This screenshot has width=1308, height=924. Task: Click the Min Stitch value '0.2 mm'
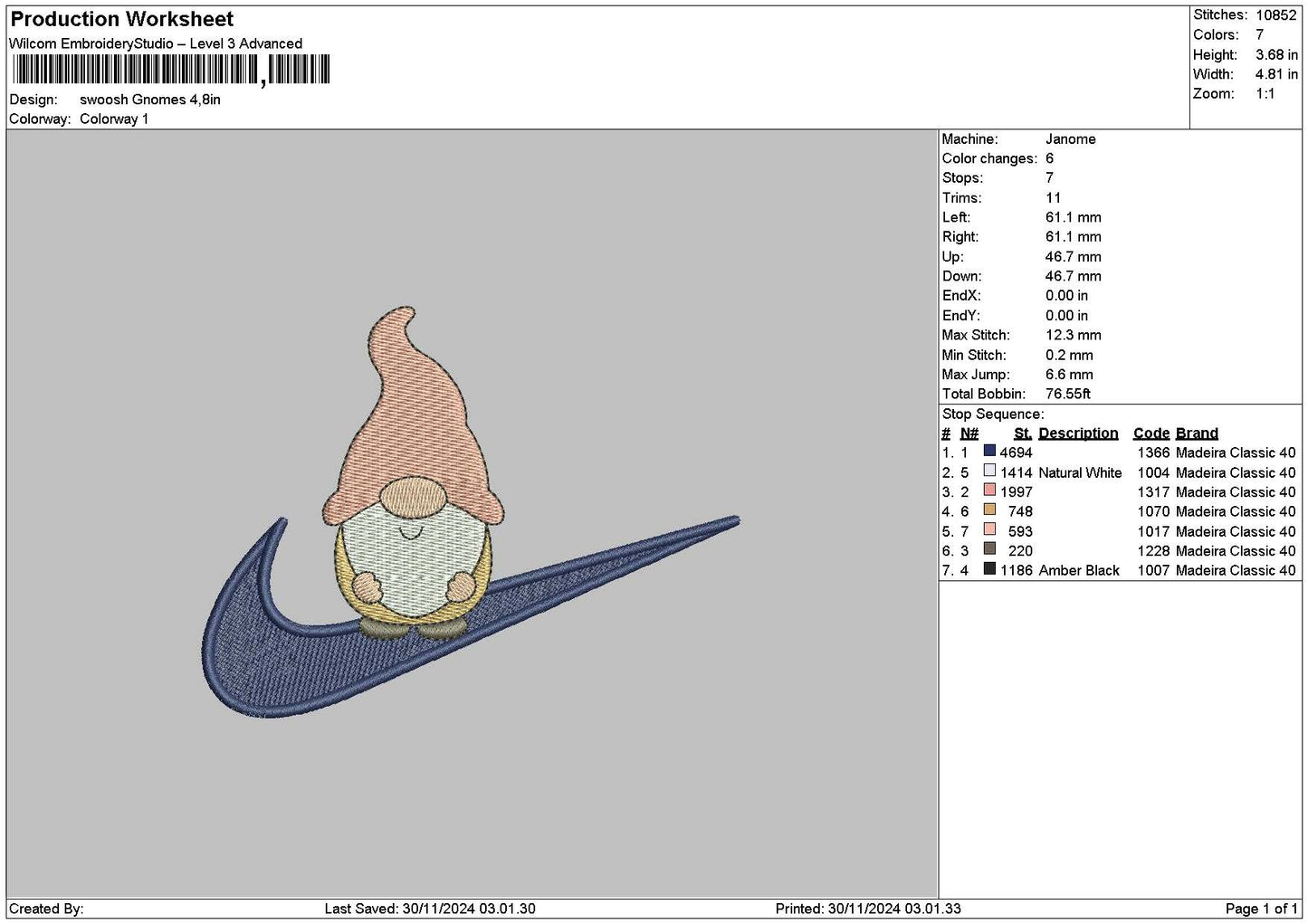[1069, 356]
